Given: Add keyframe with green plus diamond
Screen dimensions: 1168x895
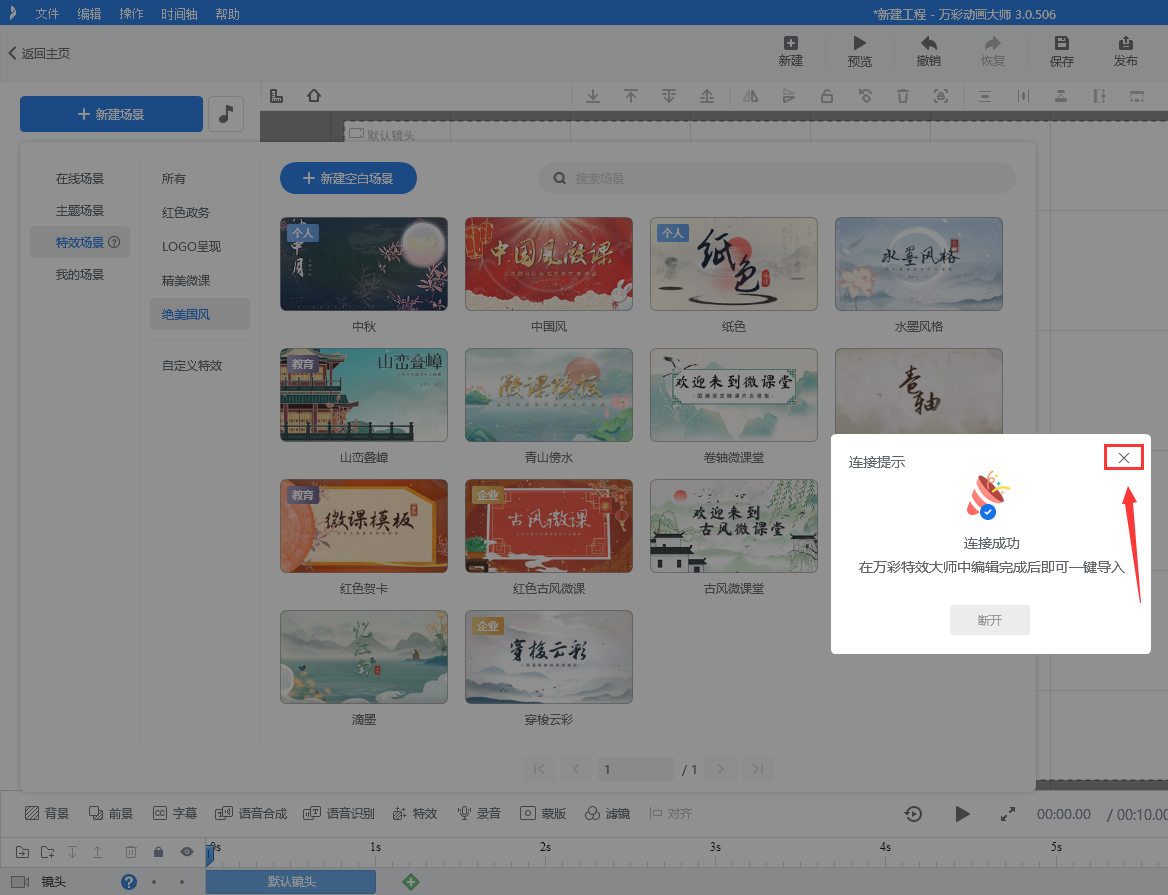Looking at the screenshot, I should [x=410, y=882].
